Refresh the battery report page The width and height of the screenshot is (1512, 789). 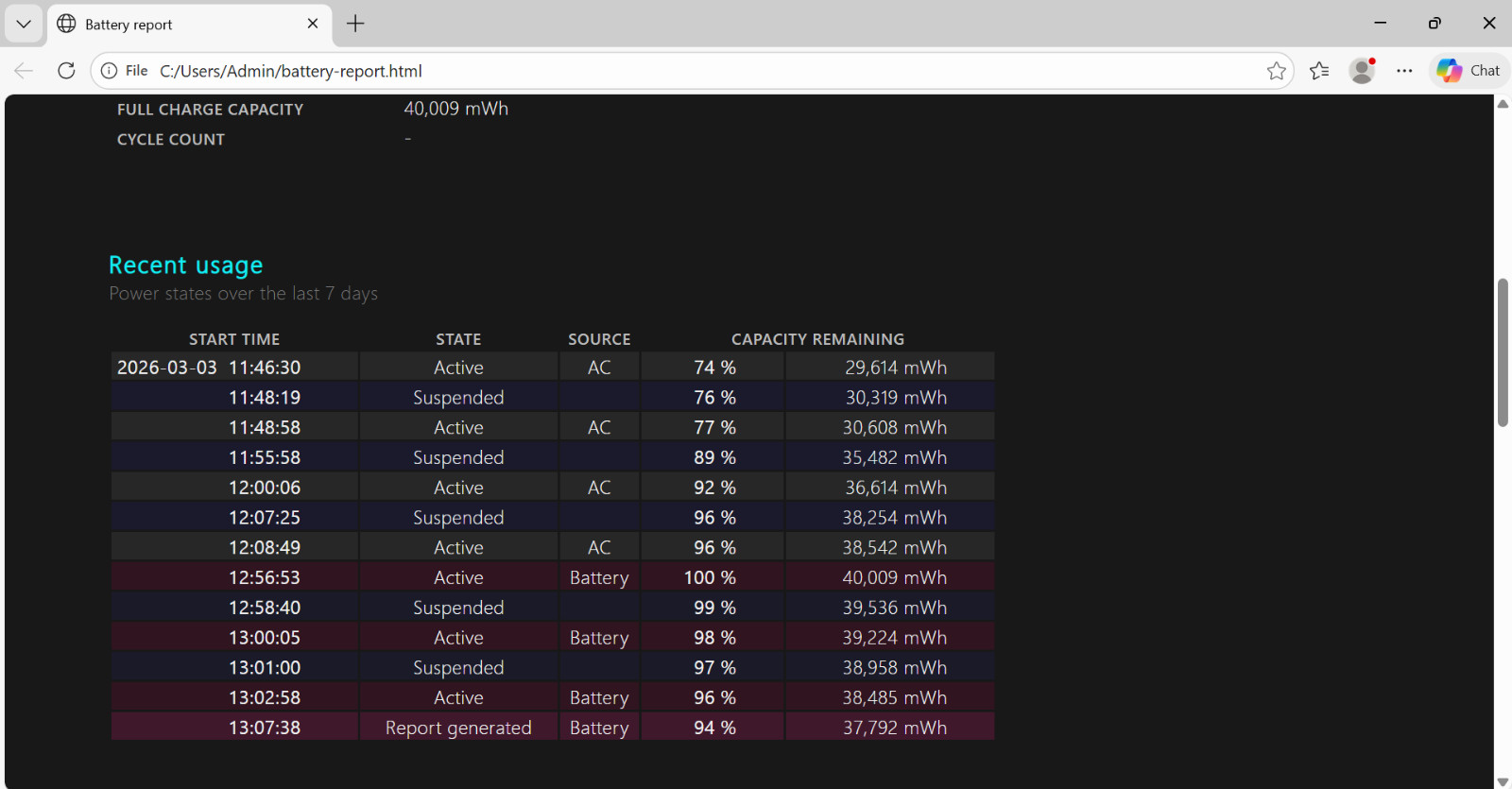point(66,71)
